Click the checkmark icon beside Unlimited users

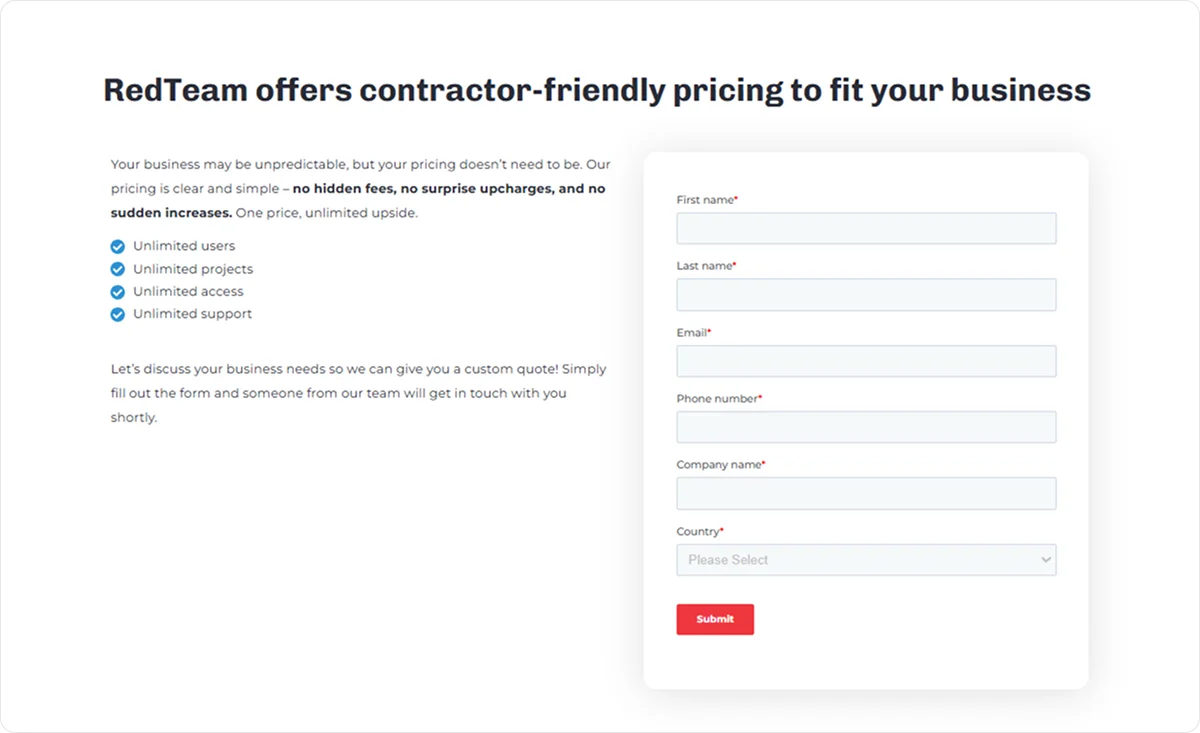(x=117, y=245)
